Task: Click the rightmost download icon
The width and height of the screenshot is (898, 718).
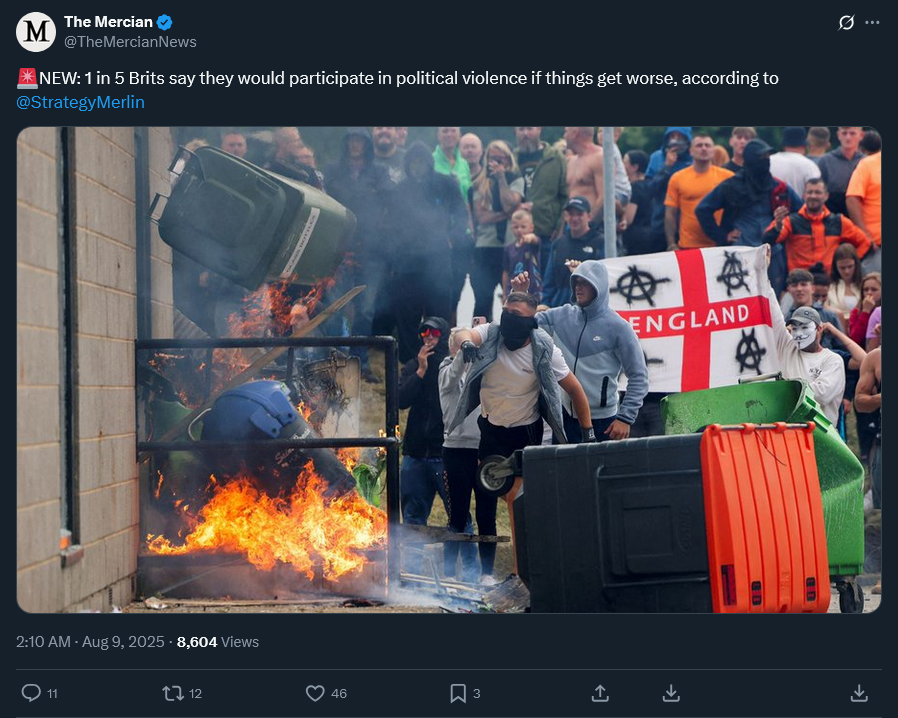Action: pos(859,693)
